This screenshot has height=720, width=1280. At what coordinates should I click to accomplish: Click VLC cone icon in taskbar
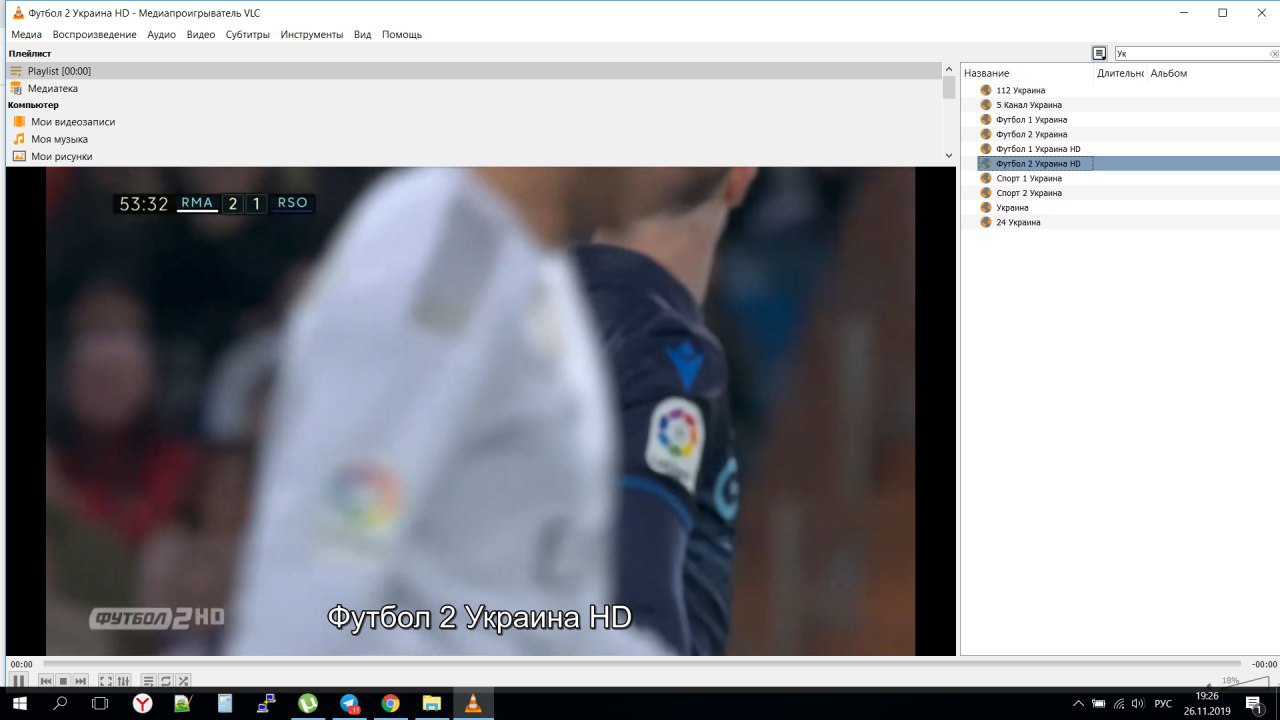[473, 704]
